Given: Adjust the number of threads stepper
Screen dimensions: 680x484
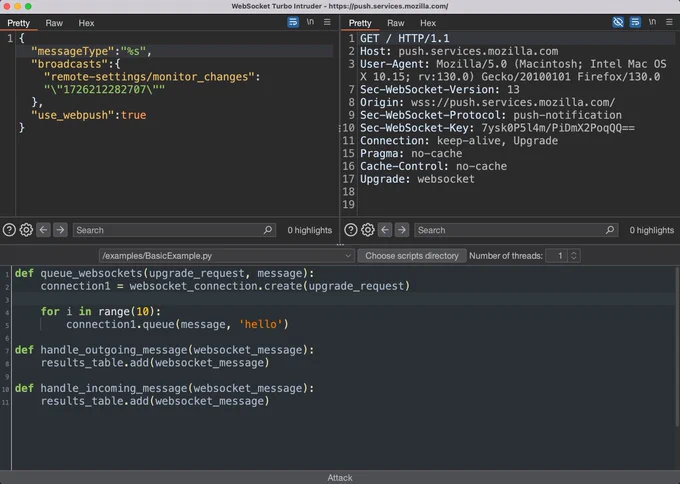Looking at the screenshot, I should [574, 256].
